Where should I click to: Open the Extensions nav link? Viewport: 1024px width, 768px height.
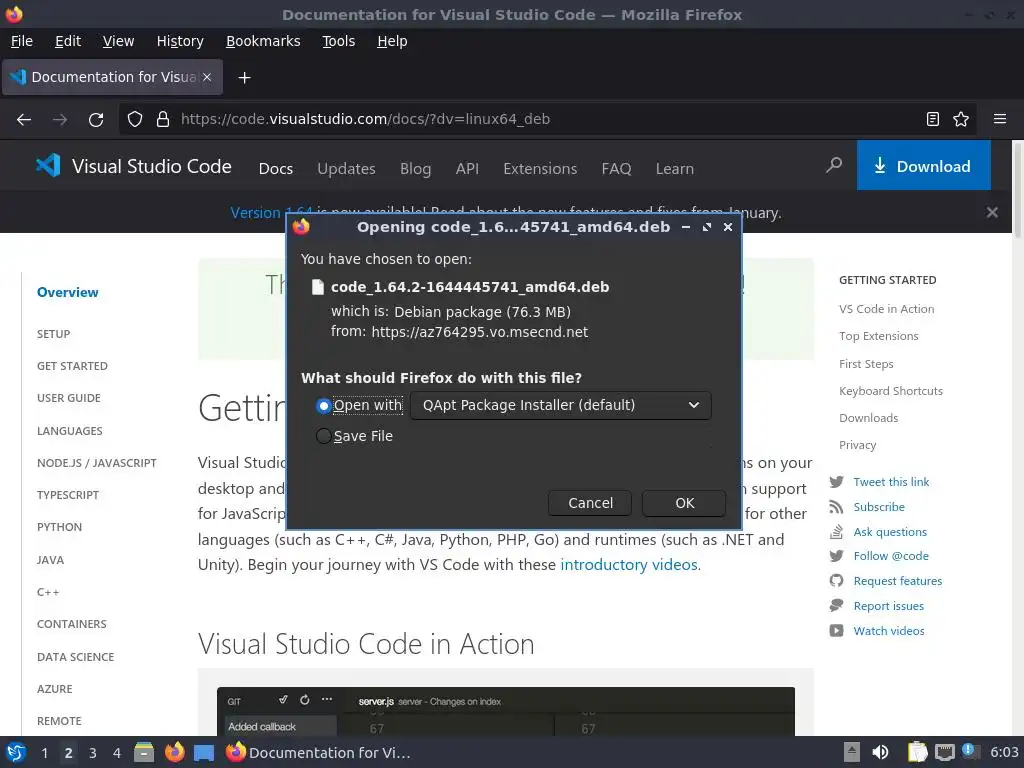[x=540, y=168]
